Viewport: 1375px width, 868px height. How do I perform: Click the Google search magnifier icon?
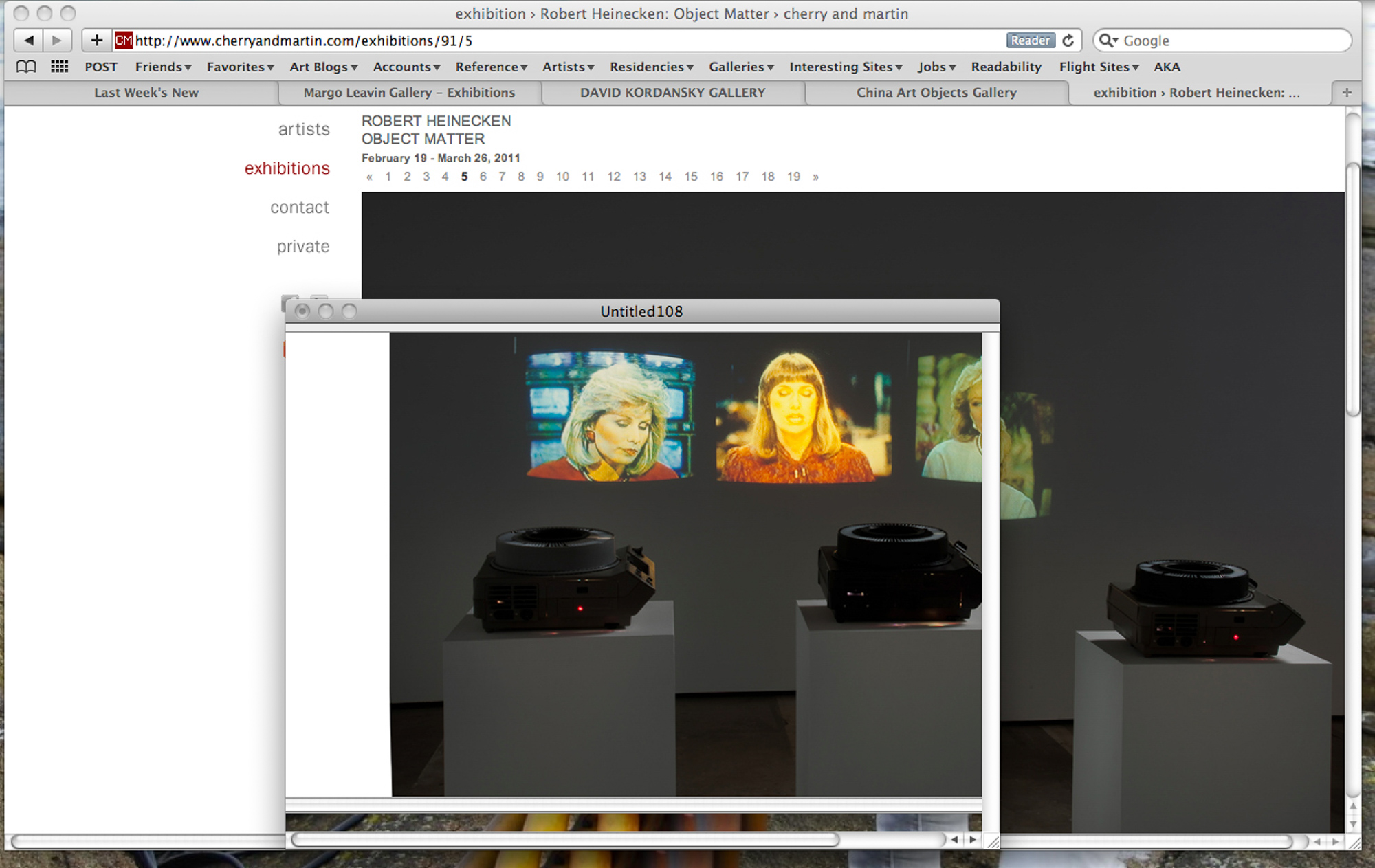pos(1108,41)
